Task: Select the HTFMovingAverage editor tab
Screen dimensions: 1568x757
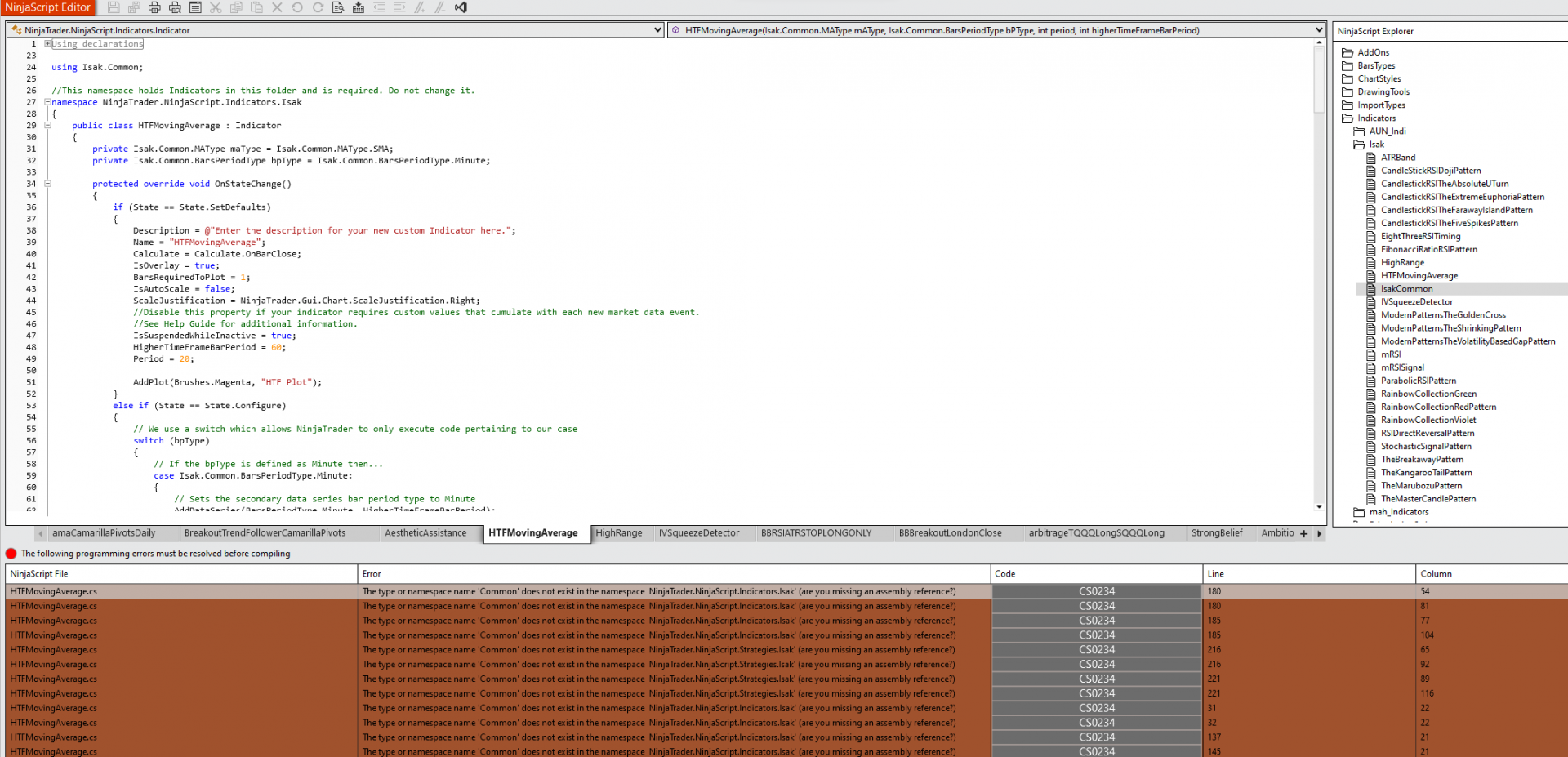Action: 533,533
